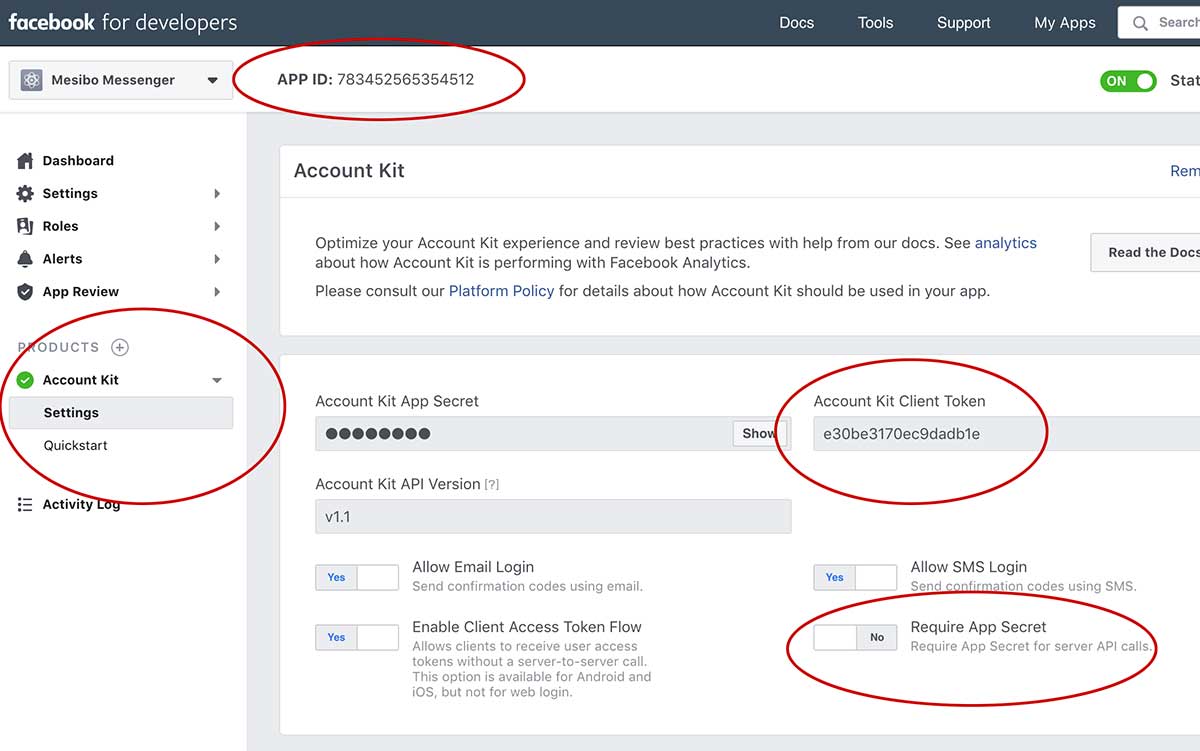Expand the Roles submenu arrow
The height and width of the screenshot is (751, 1200).
[x=217, y=226]
